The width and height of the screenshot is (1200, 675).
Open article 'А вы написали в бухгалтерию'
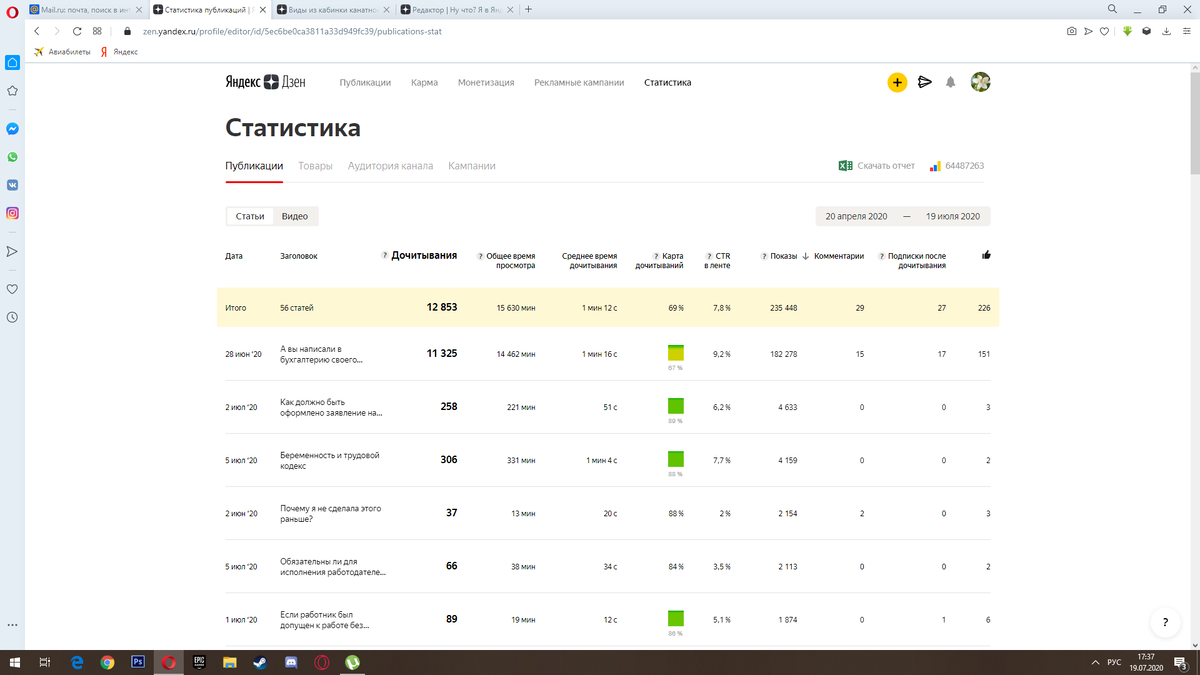click(x=320, y=354)
